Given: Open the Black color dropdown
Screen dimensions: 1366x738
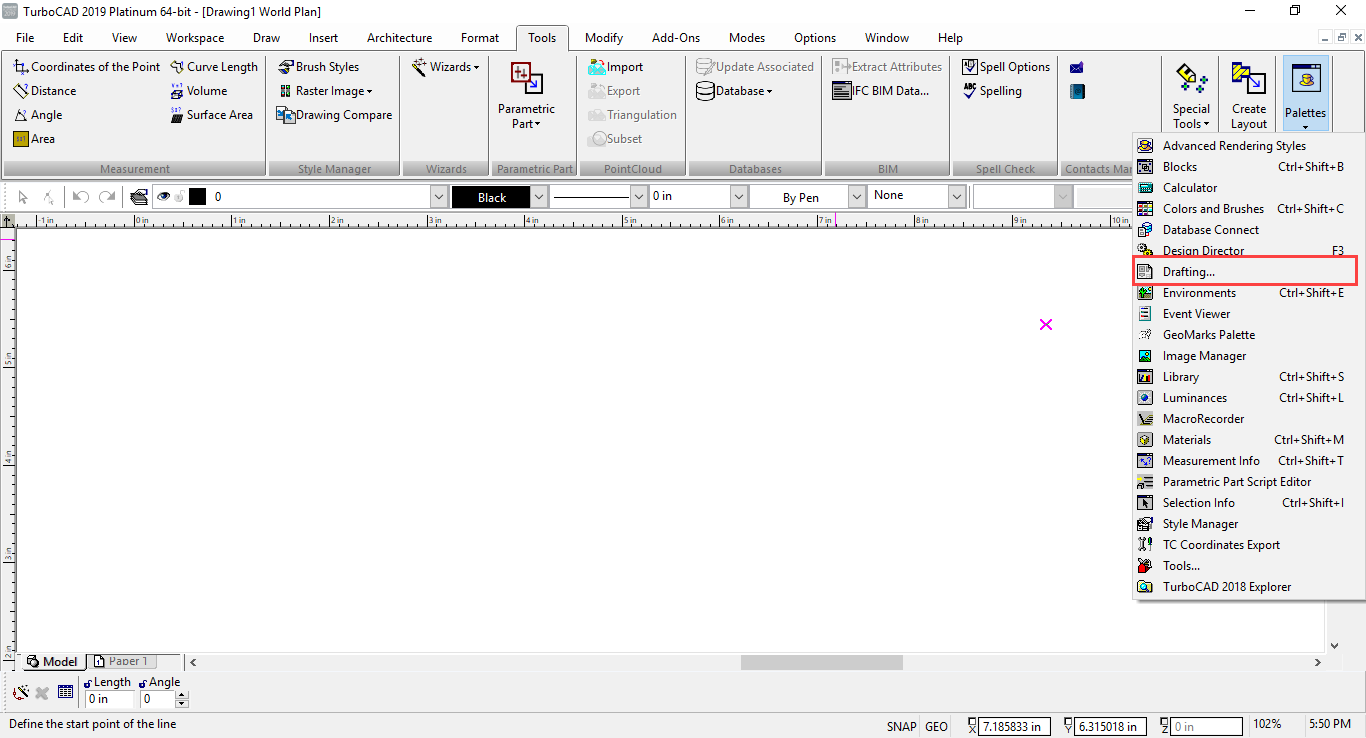Looking at the screenshot, I should coord(540,197).
